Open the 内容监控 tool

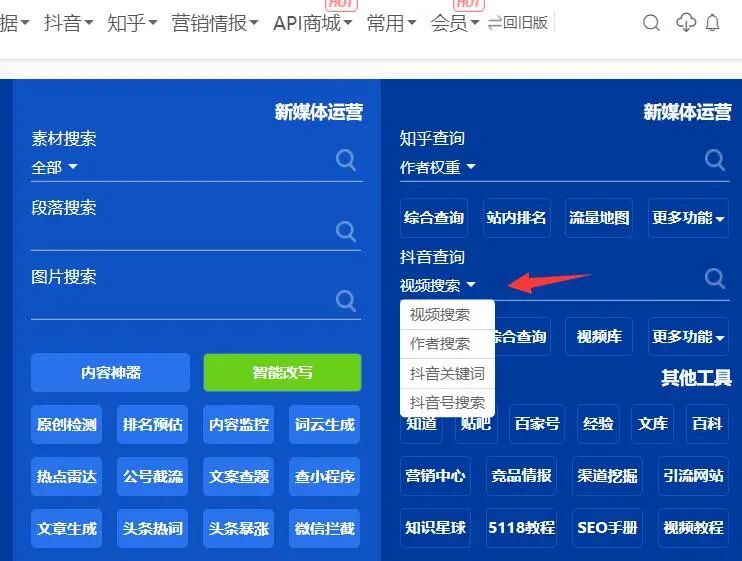[x=238, y=424]
